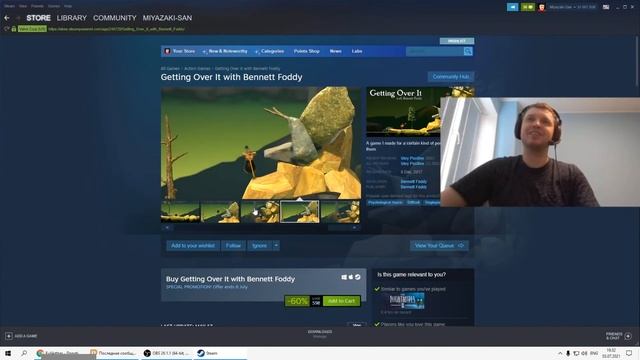
Task: Click the Very Positive recent reviews link
Action: pyautogui.click(x=412, y=158)
